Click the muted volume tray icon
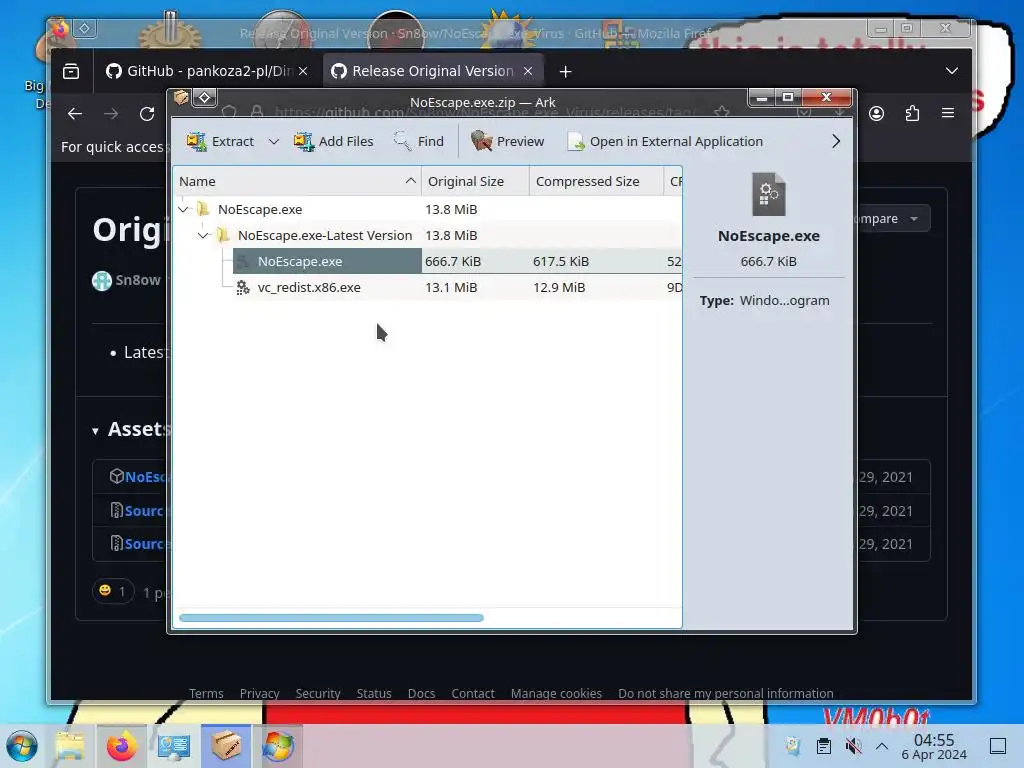The image size is (1024, 768). click(853, 746)
